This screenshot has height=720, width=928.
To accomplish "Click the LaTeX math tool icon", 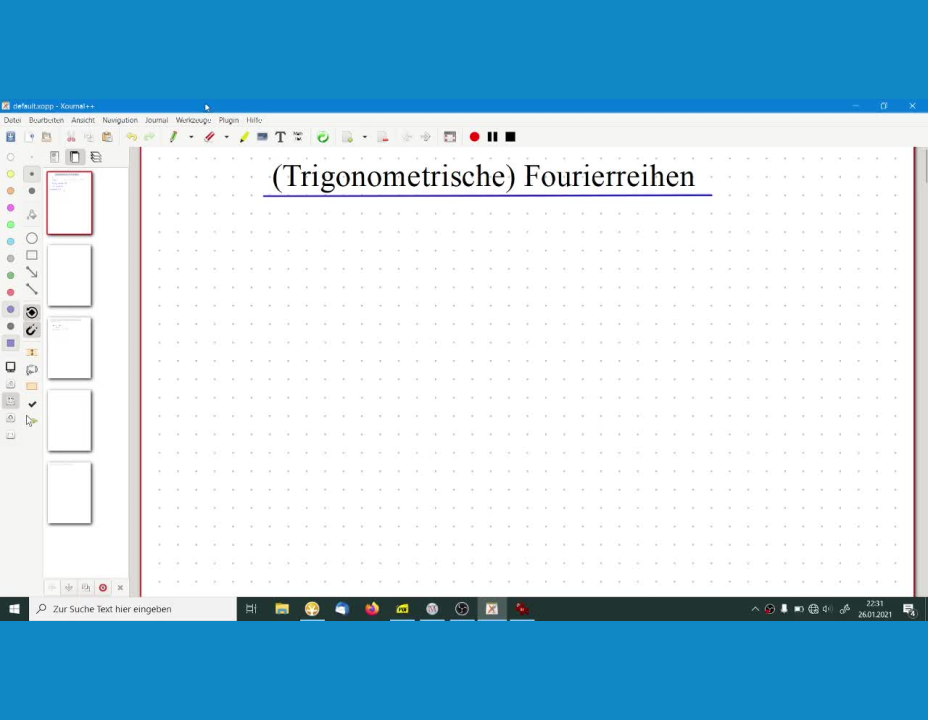I will (x=298, y=137).
